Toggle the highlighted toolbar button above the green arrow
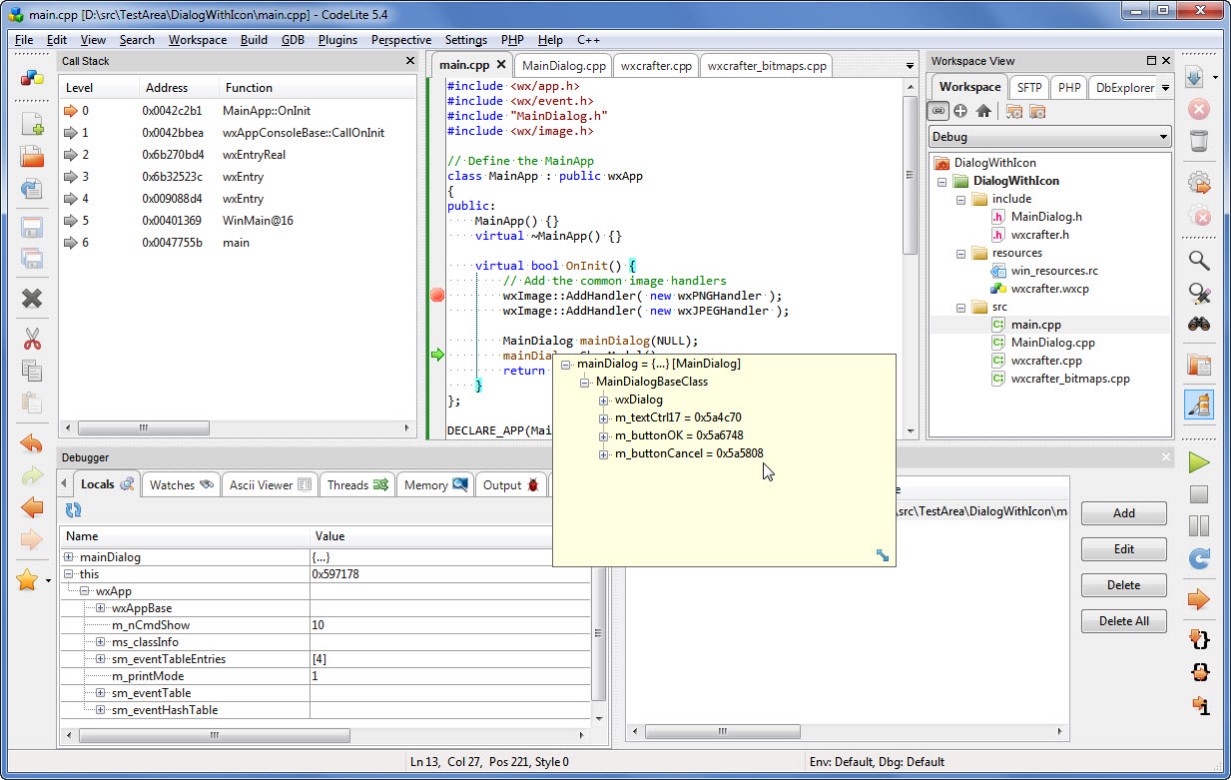 pos(1198,404)
